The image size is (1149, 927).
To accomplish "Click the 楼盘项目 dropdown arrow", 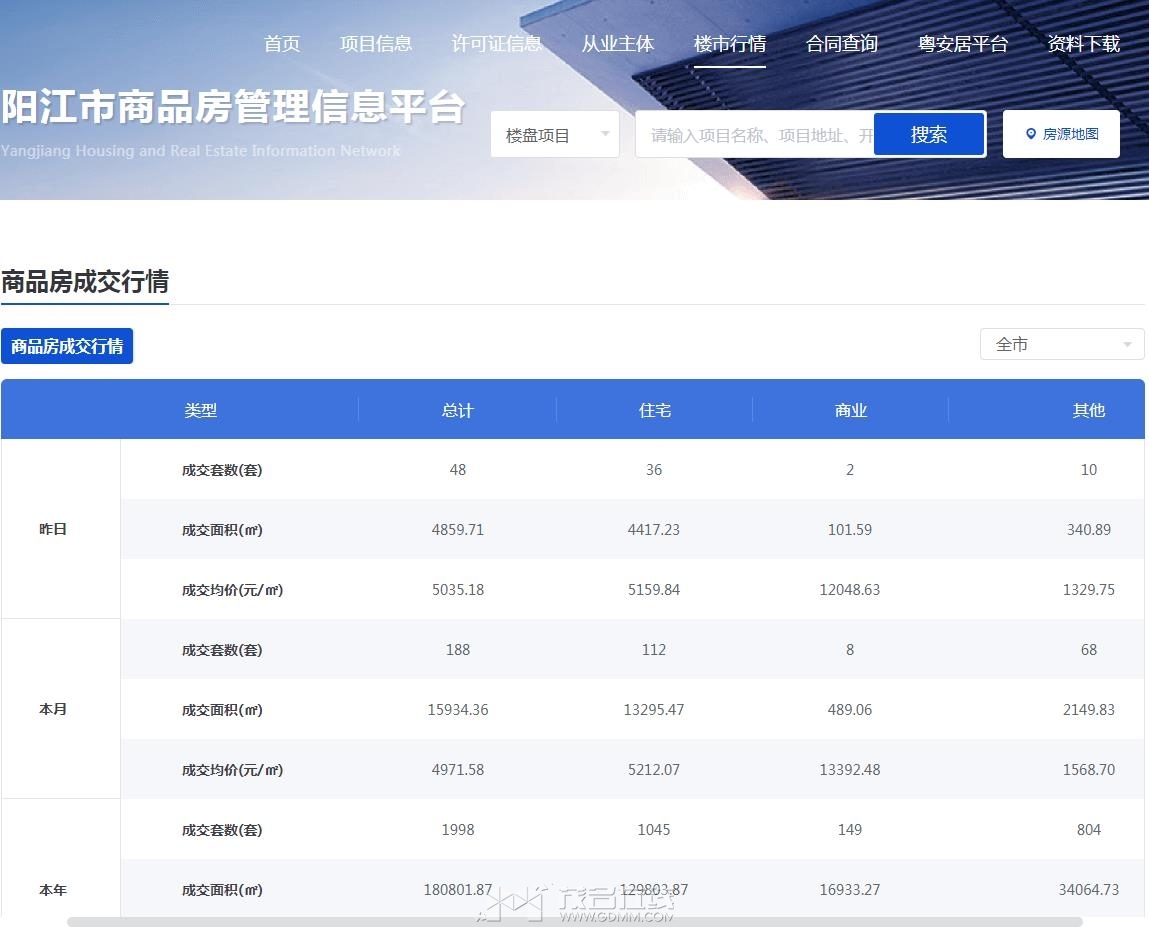I will [605, 133].
